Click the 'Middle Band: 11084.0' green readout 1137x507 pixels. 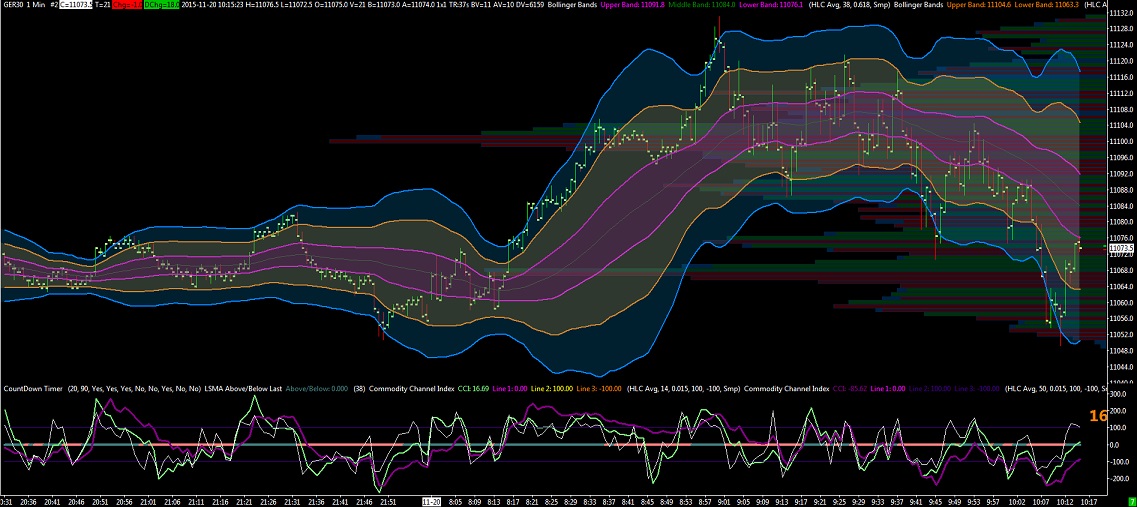click(x=700, y=4)
